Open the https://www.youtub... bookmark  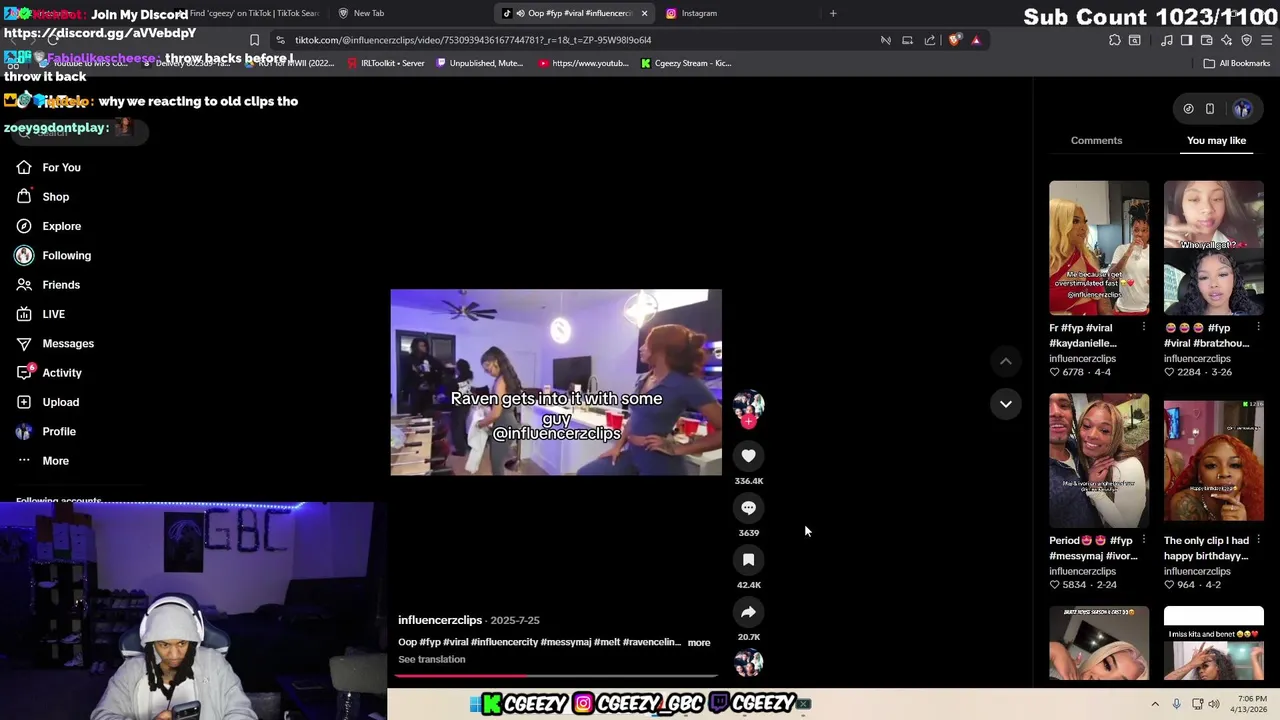click(583, 63)
